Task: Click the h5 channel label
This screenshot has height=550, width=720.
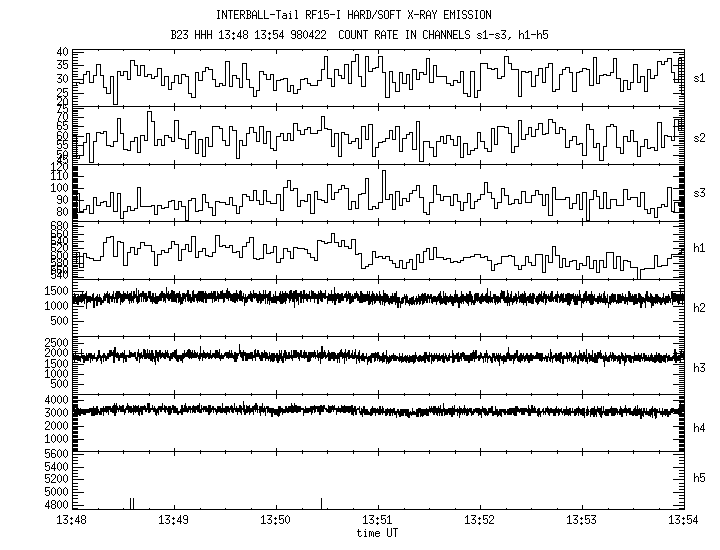Action: (700, 479)
